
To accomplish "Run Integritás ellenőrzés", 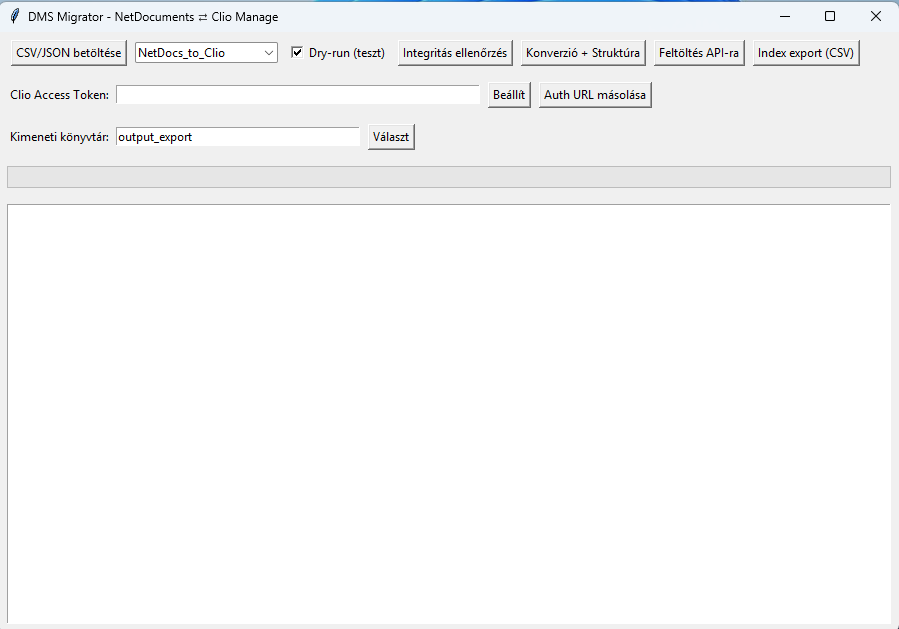I will click(x=455, y=53).
